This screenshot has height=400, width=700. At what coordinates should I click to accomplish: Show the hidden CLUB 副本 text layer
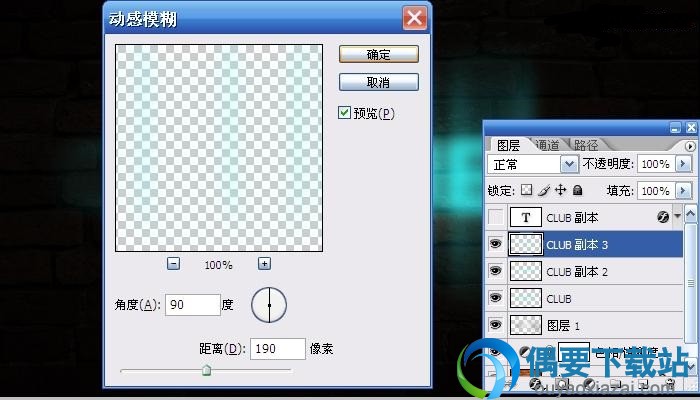pyautogui.click(x=496, y=217)
